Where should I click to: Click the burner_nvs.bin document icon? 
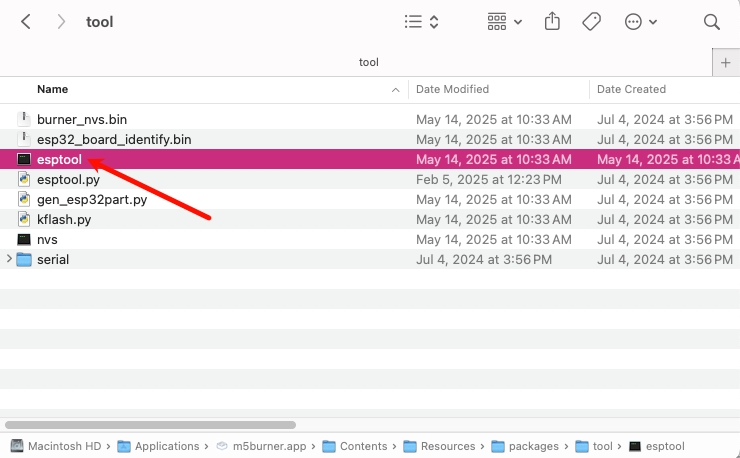(24, 119)
